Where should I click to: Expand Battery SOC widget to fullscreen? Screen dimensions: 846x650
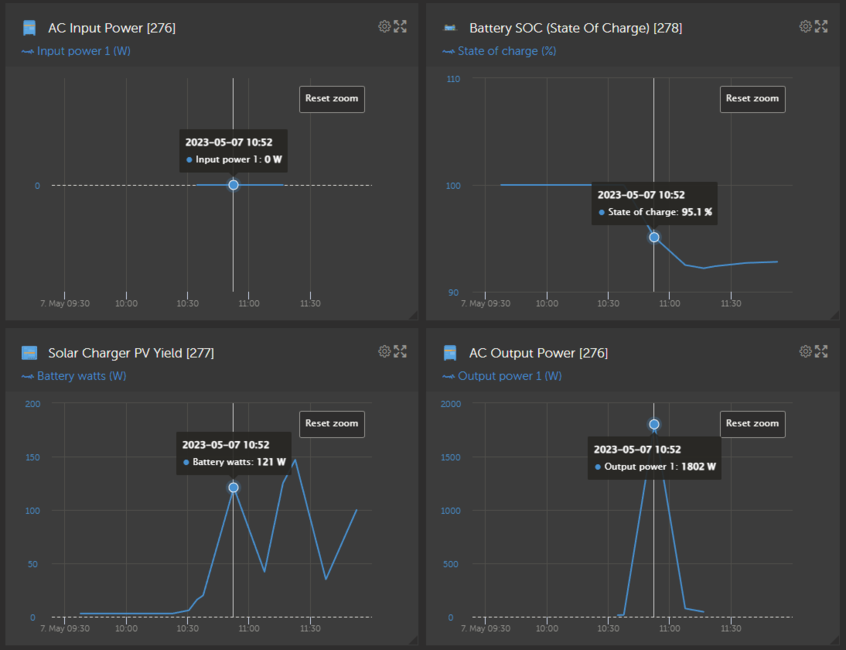pyautogui.click(x=821, y=26)
